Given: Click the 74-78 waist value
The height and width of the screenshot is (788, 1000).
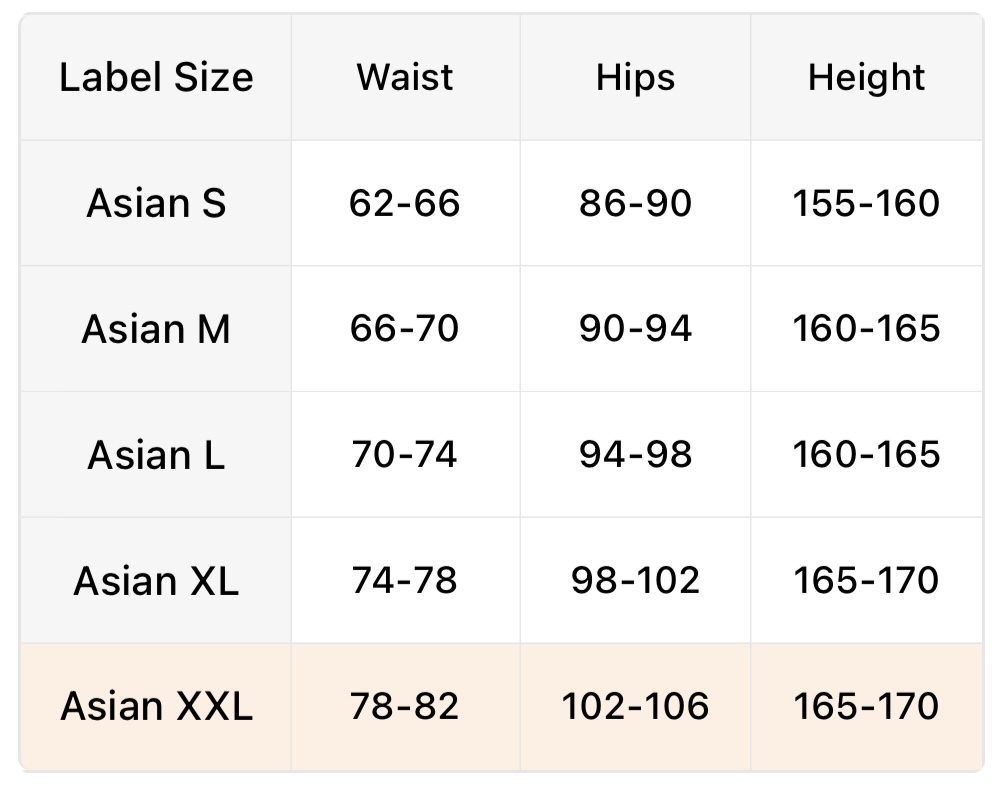Looking at the screenshot, I should tap(405, 581).
